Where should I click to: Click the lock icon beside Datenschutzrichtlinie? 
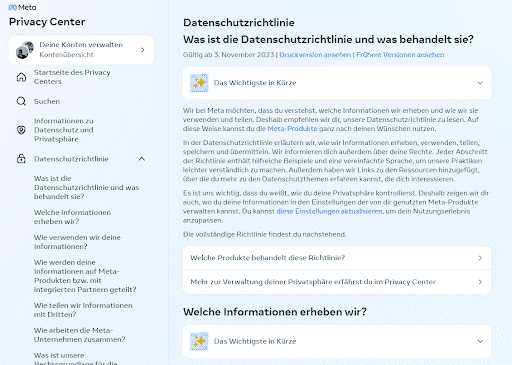point(21,159)
